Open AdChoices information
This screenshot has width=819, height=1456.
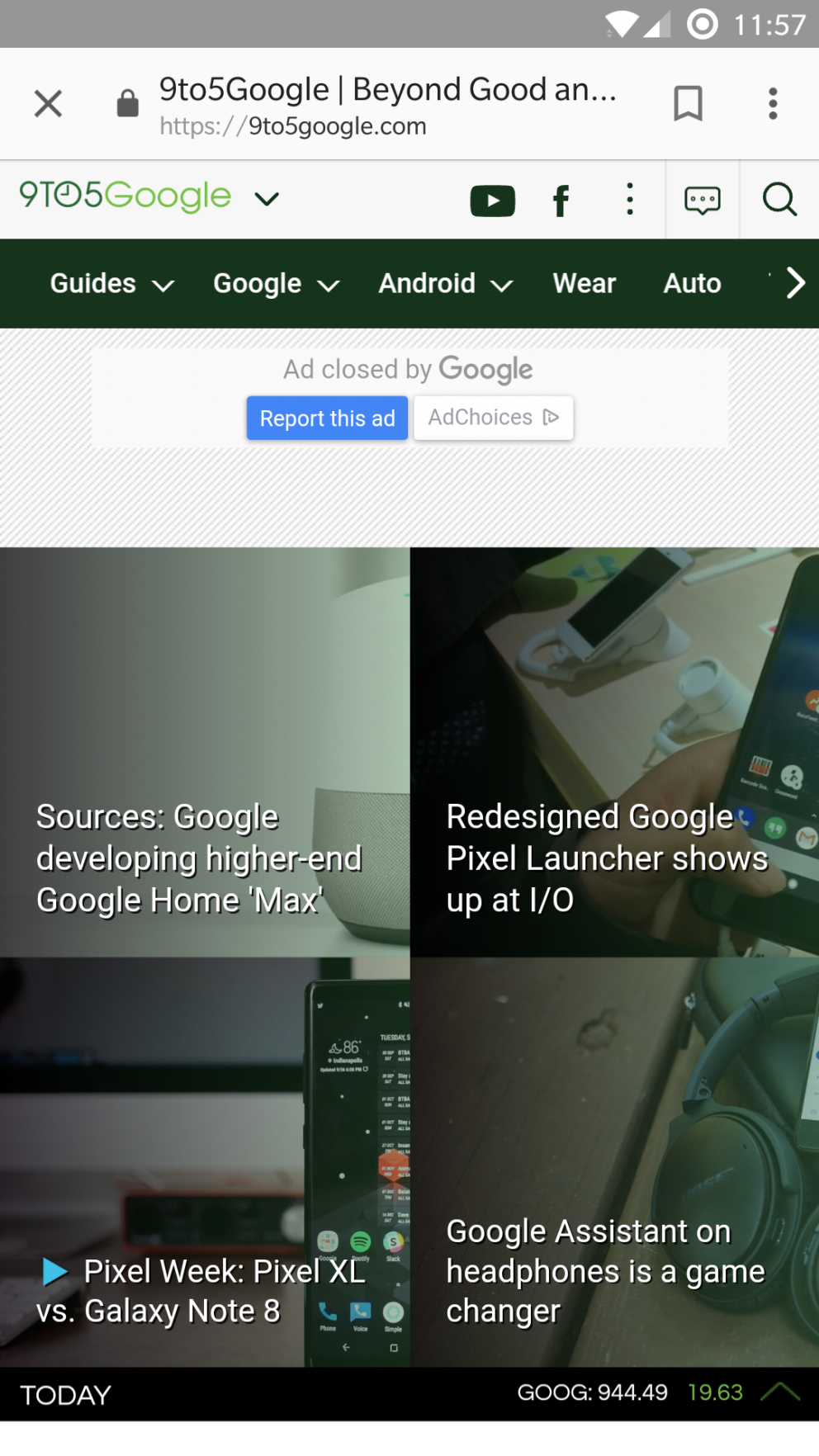pyautogui.click(x=494, y=418)
